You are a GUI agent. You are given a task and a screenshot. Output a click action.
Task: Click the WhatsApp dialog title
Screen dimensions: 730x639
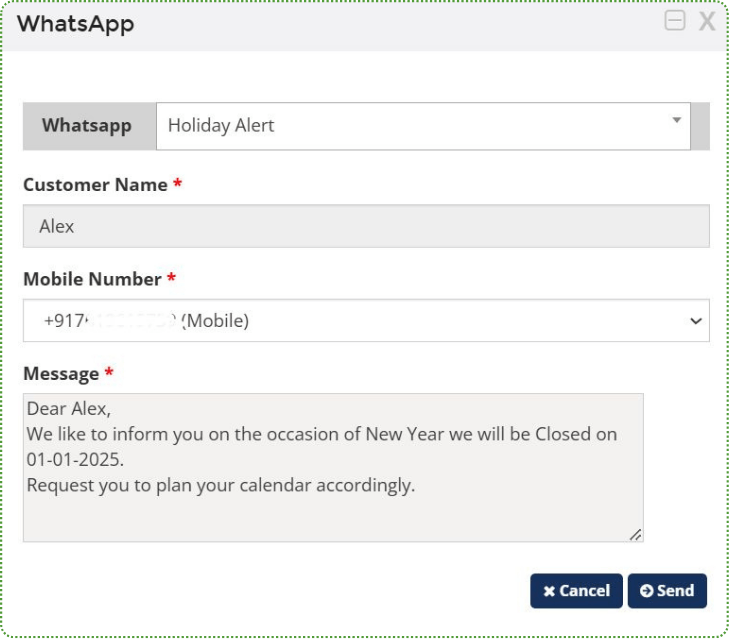coord(75,23)
